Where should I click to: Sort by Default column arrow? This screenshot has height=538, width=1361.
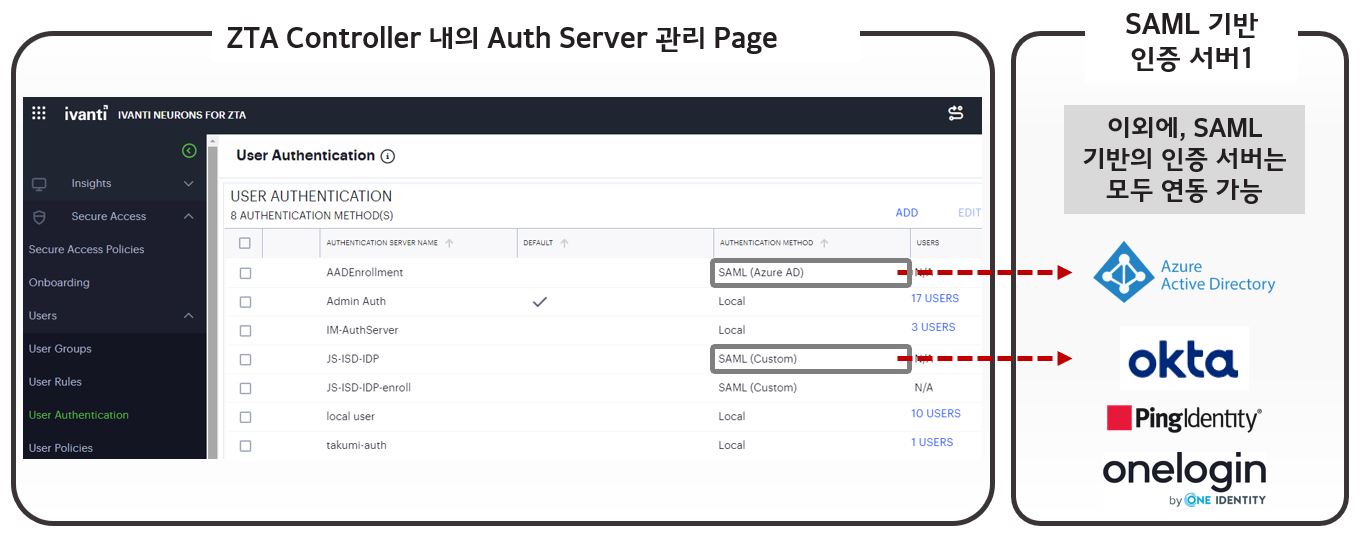(565, 243)
